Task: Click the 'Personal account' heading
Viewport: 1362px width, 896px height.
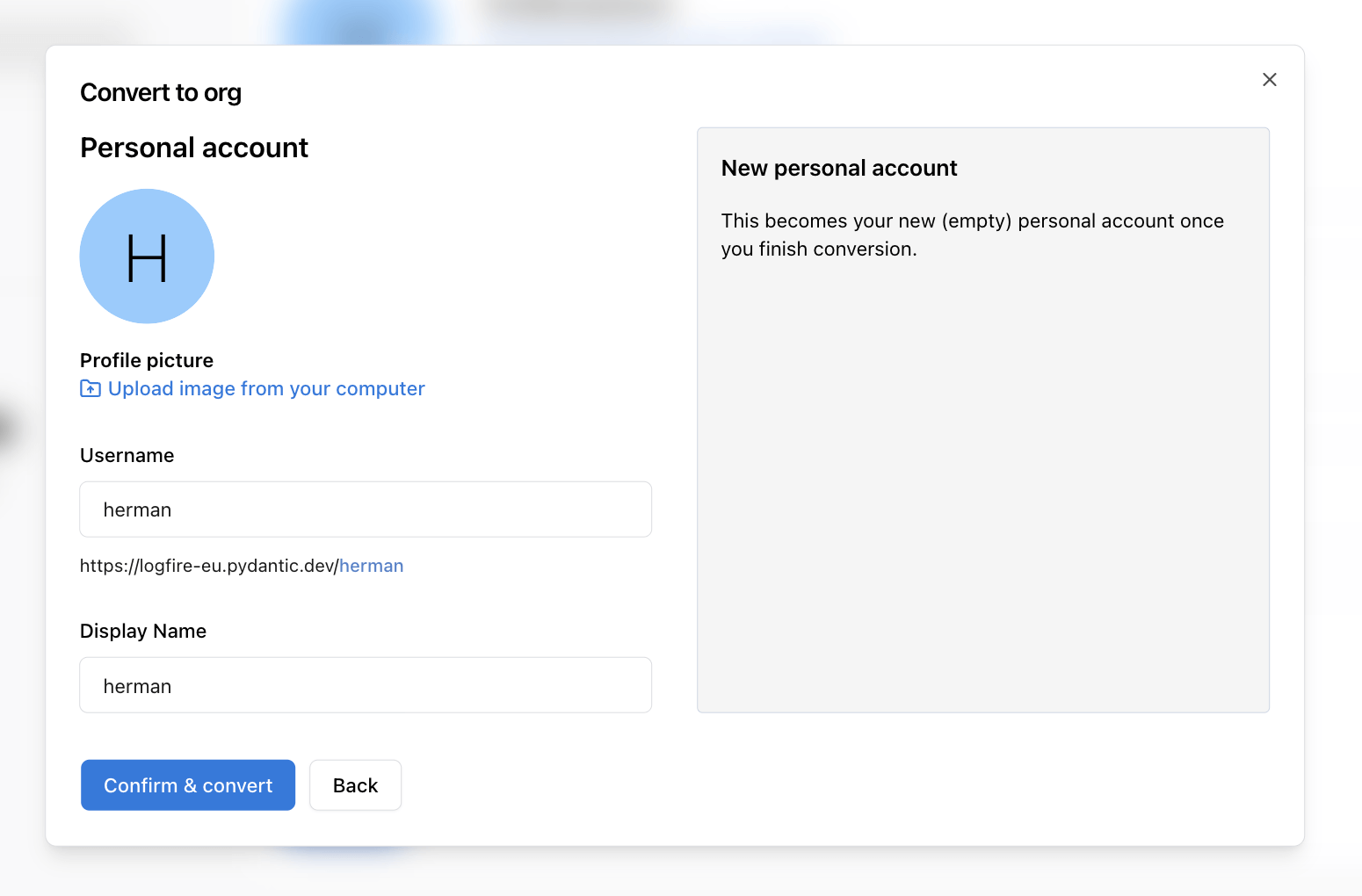Action: (x=193, y=147)
